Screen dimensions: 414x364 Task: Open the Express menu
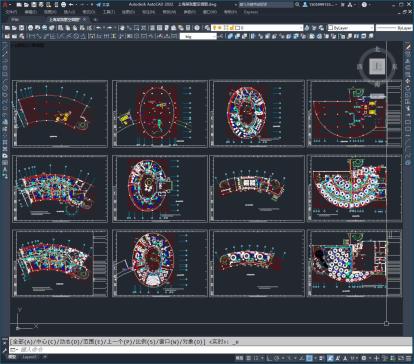pos(251,12)
